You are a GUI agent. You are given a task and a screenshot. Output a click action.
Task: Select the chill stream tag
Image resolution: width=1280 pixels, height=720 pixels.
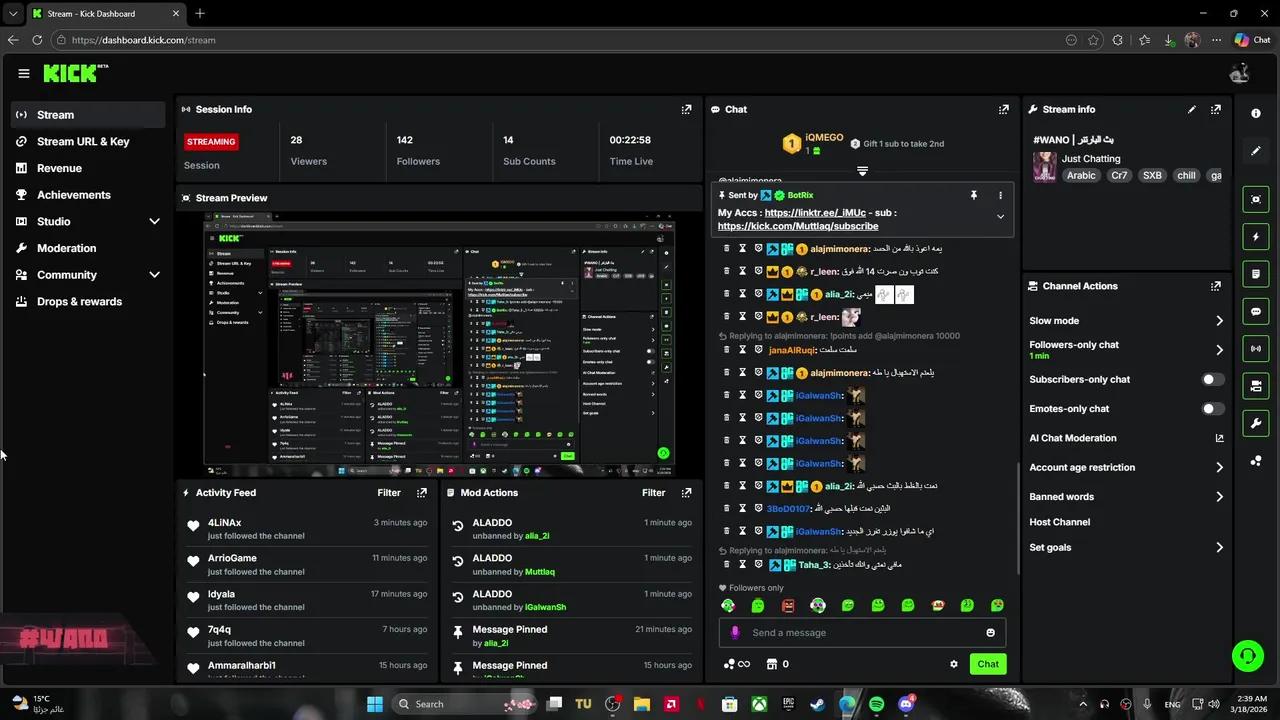click(x=1186, y=175)
